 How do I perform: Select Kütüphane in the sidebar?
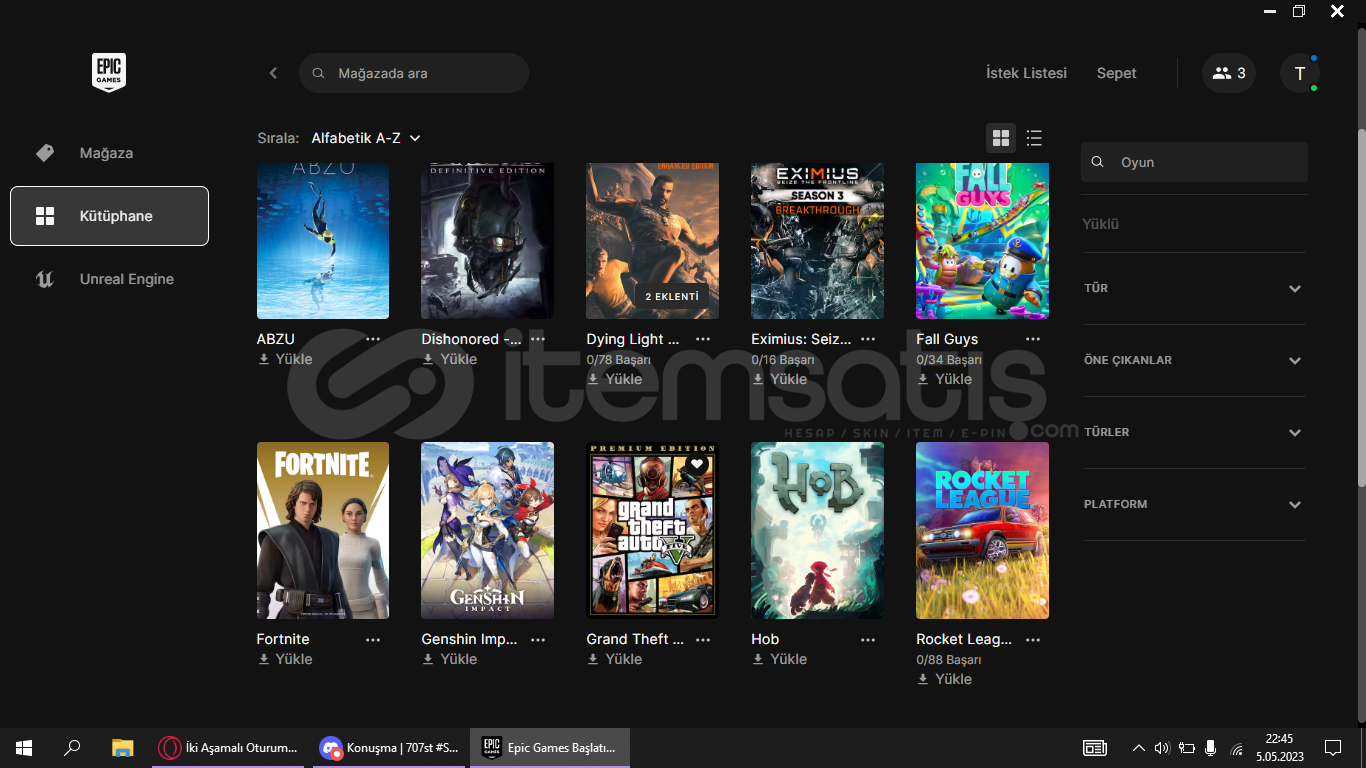(x=109, y=216)
